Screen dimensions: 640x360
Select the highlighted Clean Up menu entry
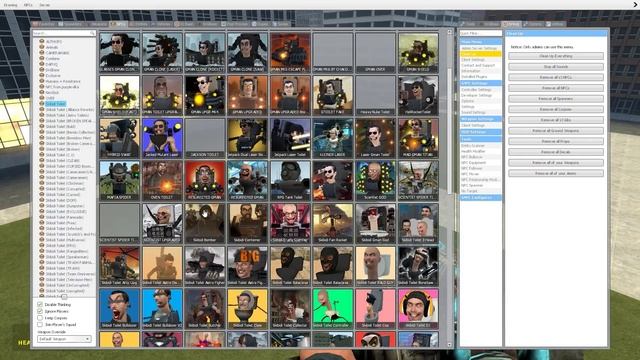pyautogui.click(x=481, y=54)
